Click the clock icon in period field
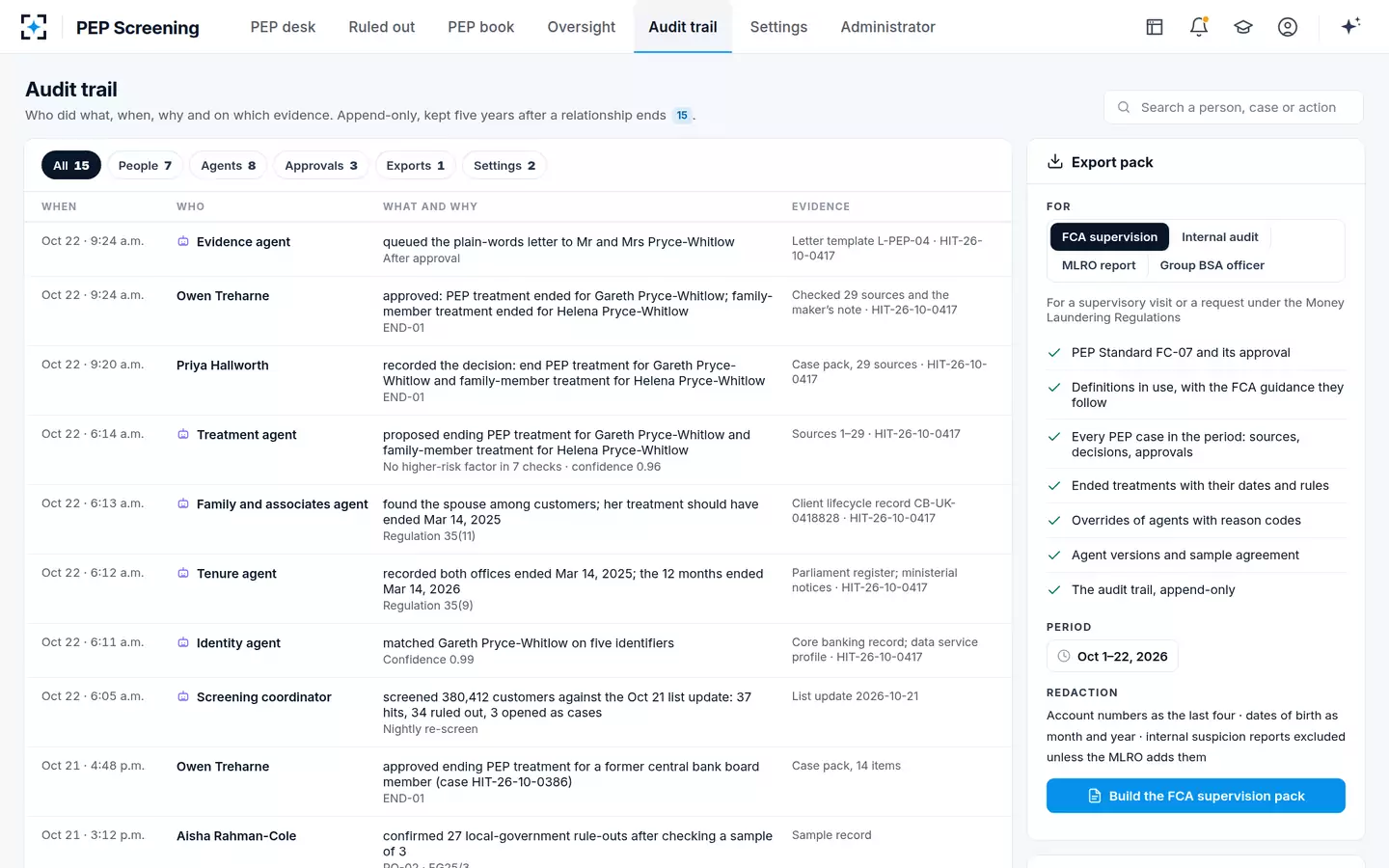The width and height of the screenshot is (1389, 868). point(1064,657)
